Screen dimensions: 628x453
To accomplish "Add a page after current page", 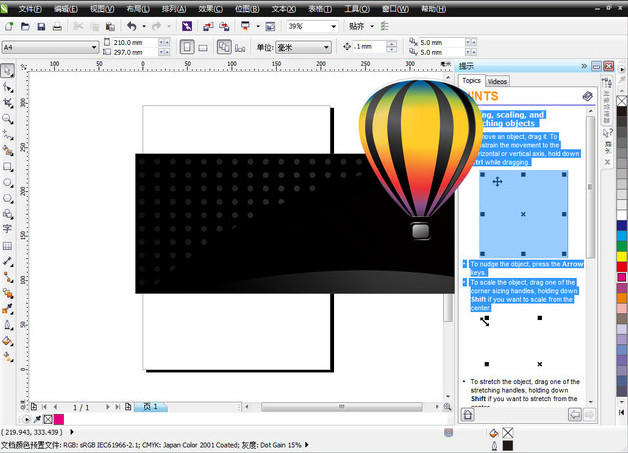I will pyautogui.click(x=128, y=407).
